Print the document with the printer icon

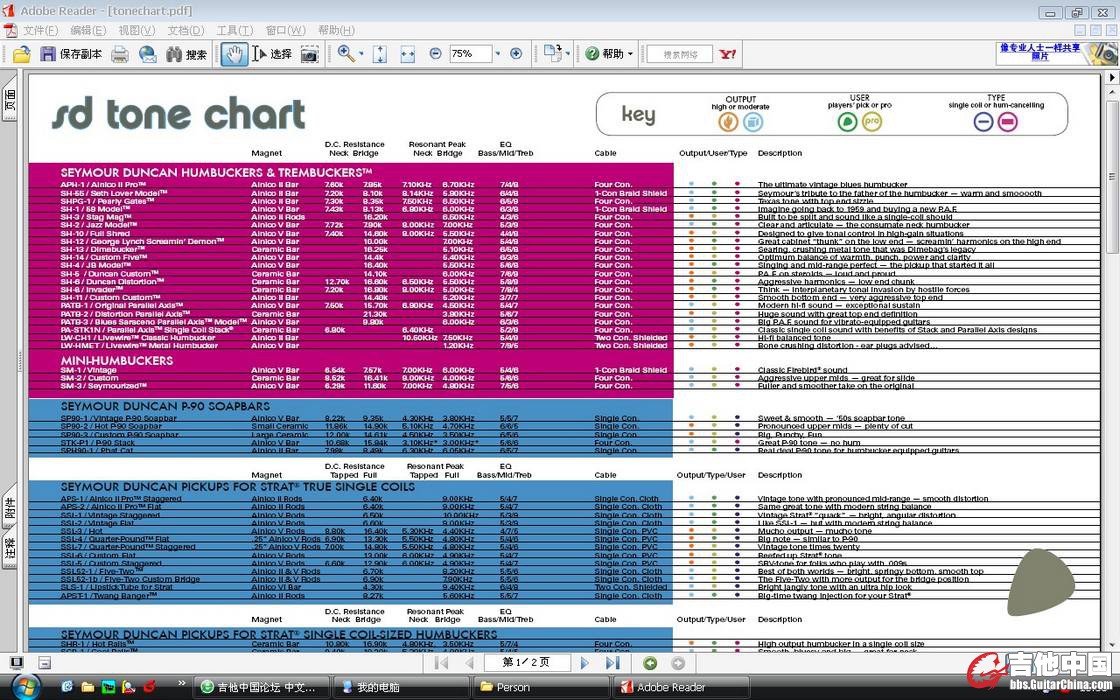tap(120, 54)
